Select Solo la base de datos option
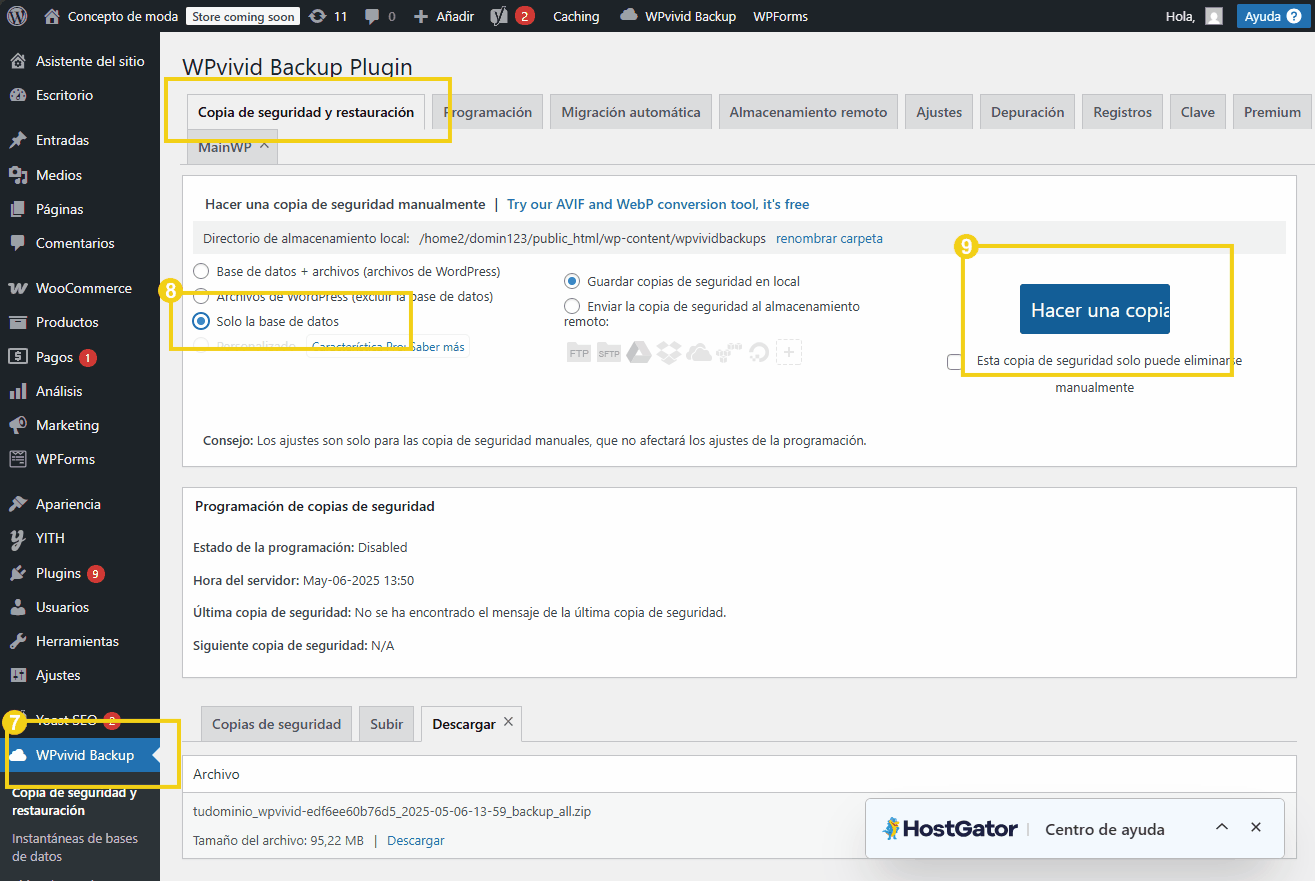This screenshot has width=1315, height=881. click(x=201, y=321)
